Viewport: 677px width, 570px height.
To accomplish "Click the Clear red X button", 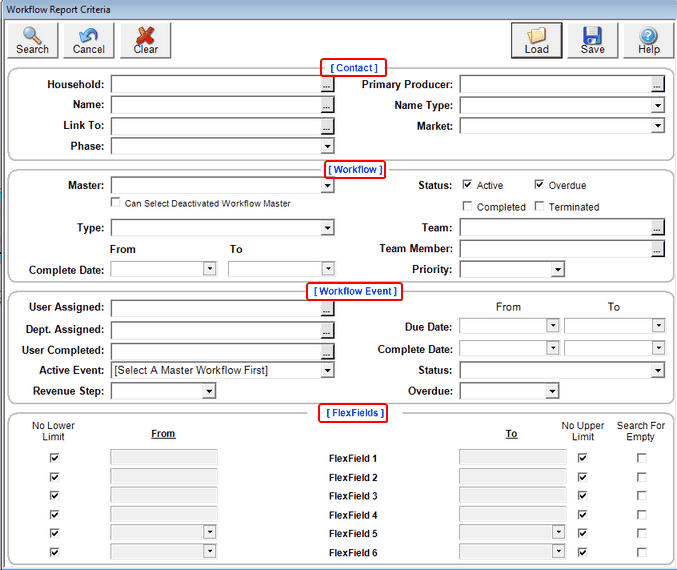I will (146, 40).
